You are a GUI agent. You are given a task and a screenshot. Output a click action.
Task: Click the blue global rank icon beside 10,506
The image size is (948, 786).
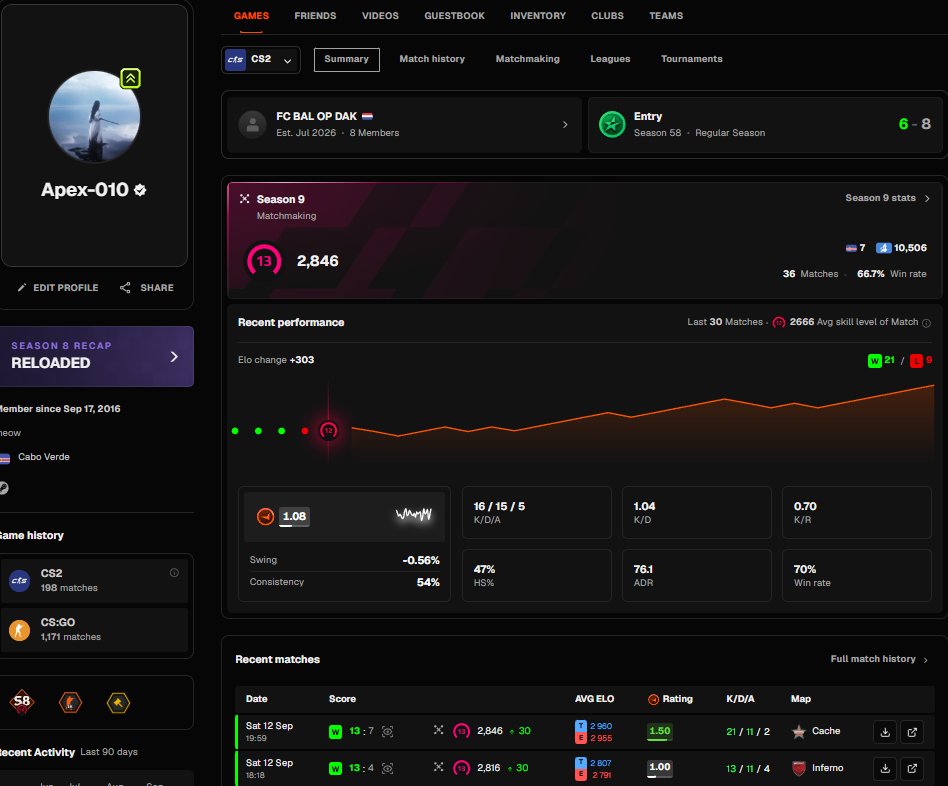click(883, 248)
